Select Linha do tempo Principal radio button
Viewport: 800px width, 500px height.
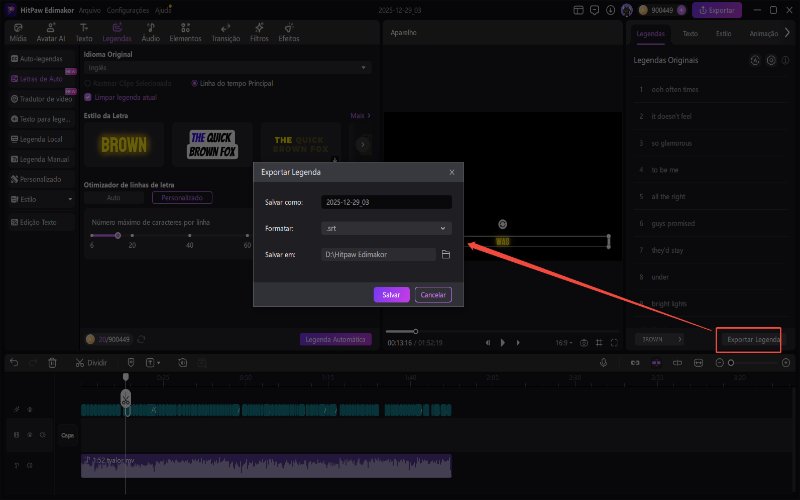pos(193,83)
